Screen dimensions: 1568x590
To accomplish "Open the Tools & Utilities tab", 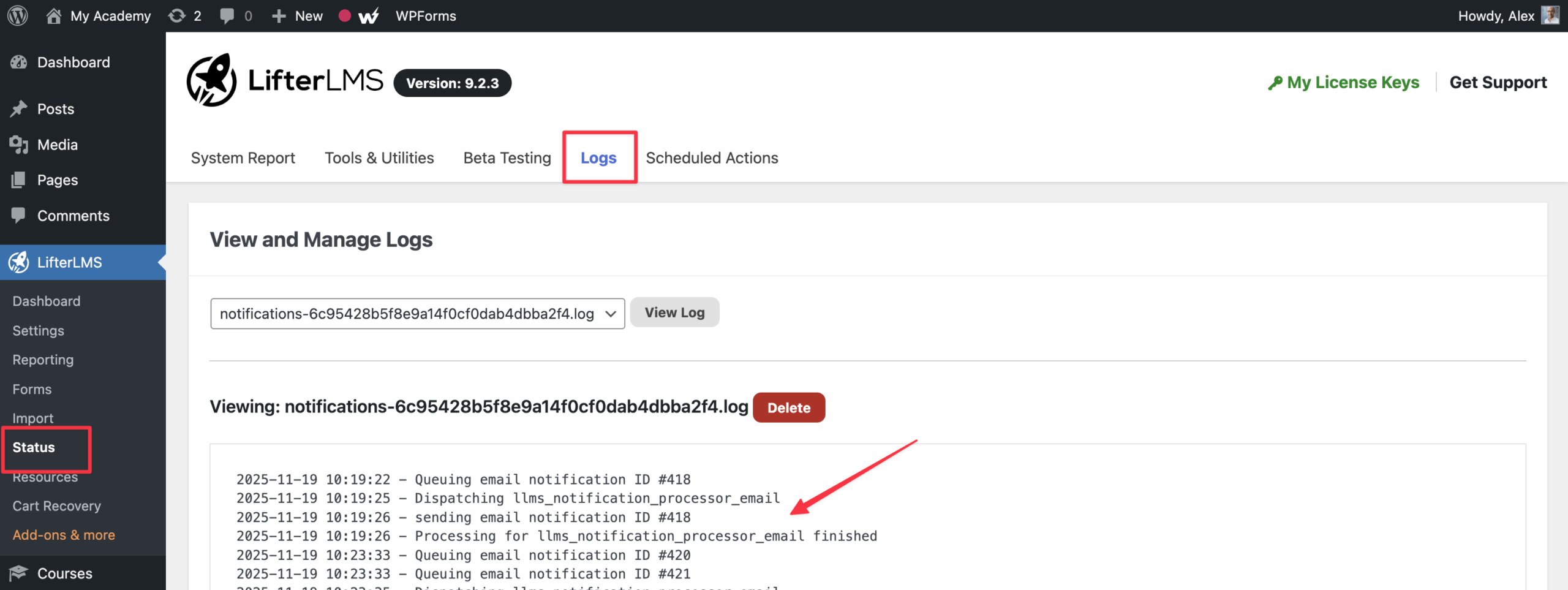I will [379, 158].
